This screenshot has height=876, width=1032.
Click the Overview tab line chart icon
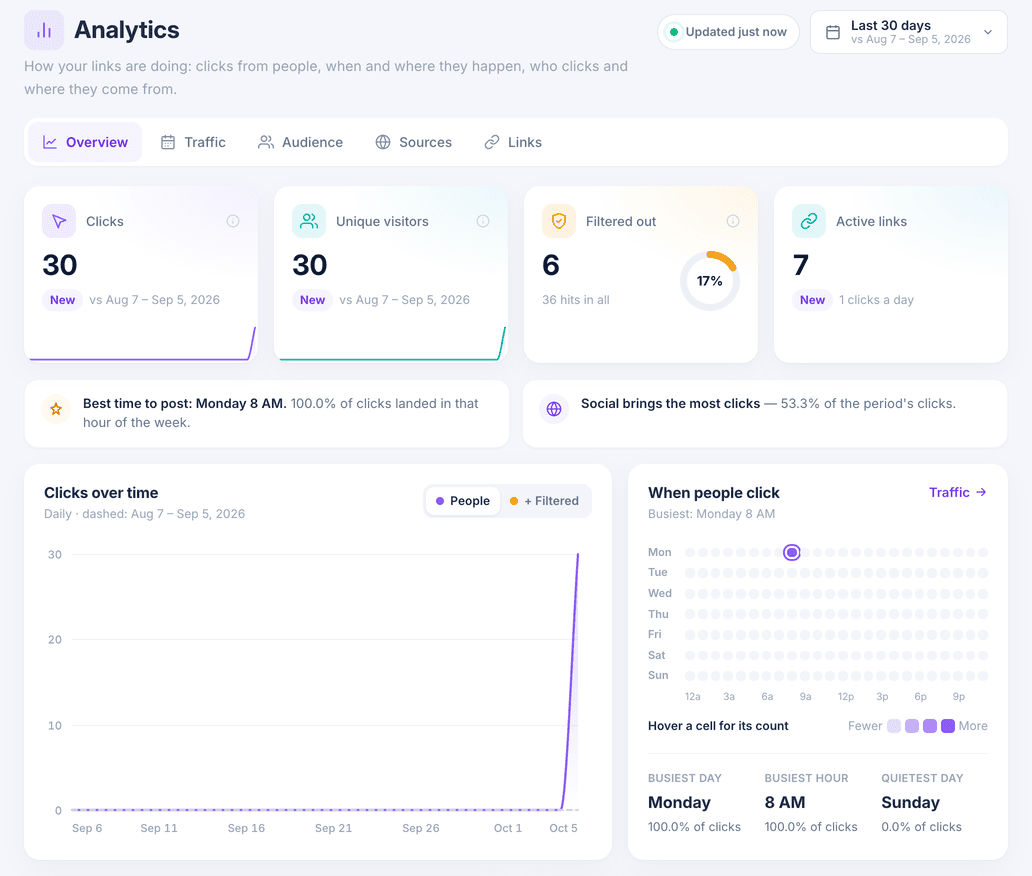[x=50, y=142]
